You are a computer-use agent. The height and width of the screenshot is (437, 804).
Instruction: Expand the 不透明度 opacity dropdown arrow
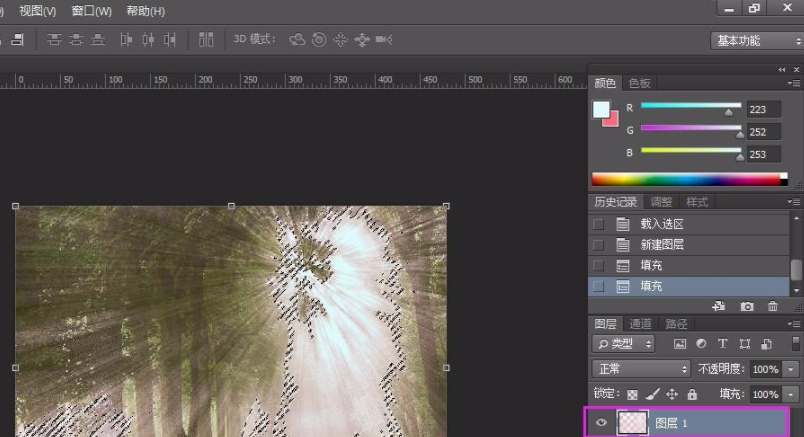coord(792,369)
